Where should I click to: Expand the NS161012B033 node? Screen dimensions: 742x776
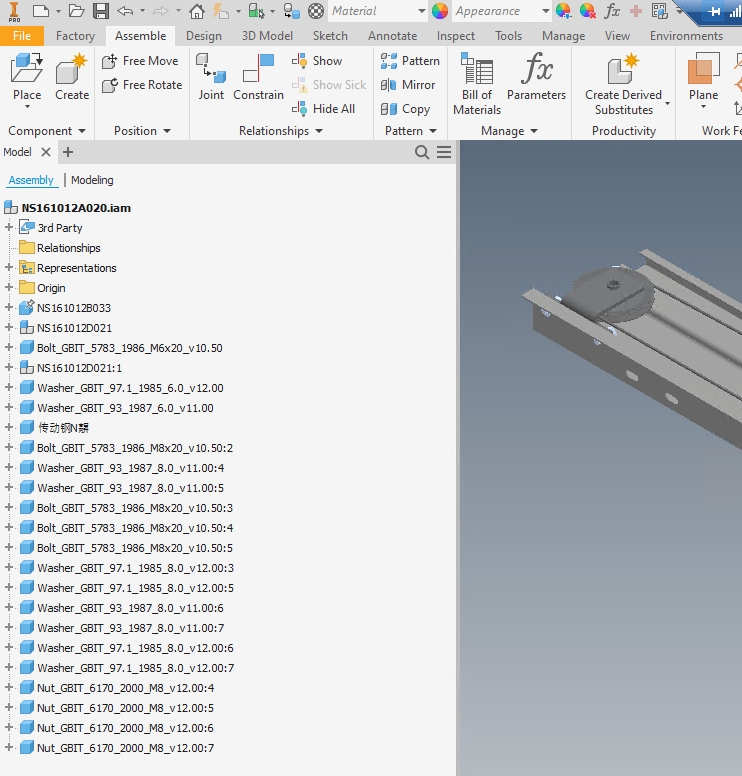click(8, 308)
